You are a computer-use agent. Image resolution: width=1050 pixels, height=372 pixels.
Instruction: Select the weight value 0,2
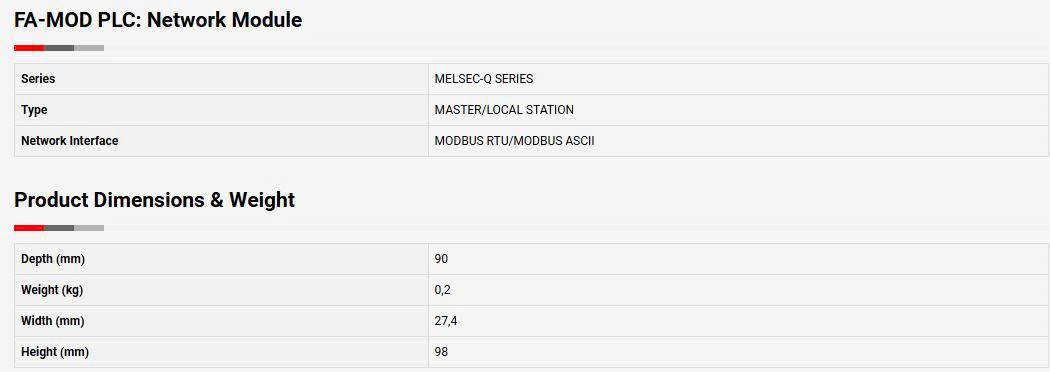(x=443, y=290)
